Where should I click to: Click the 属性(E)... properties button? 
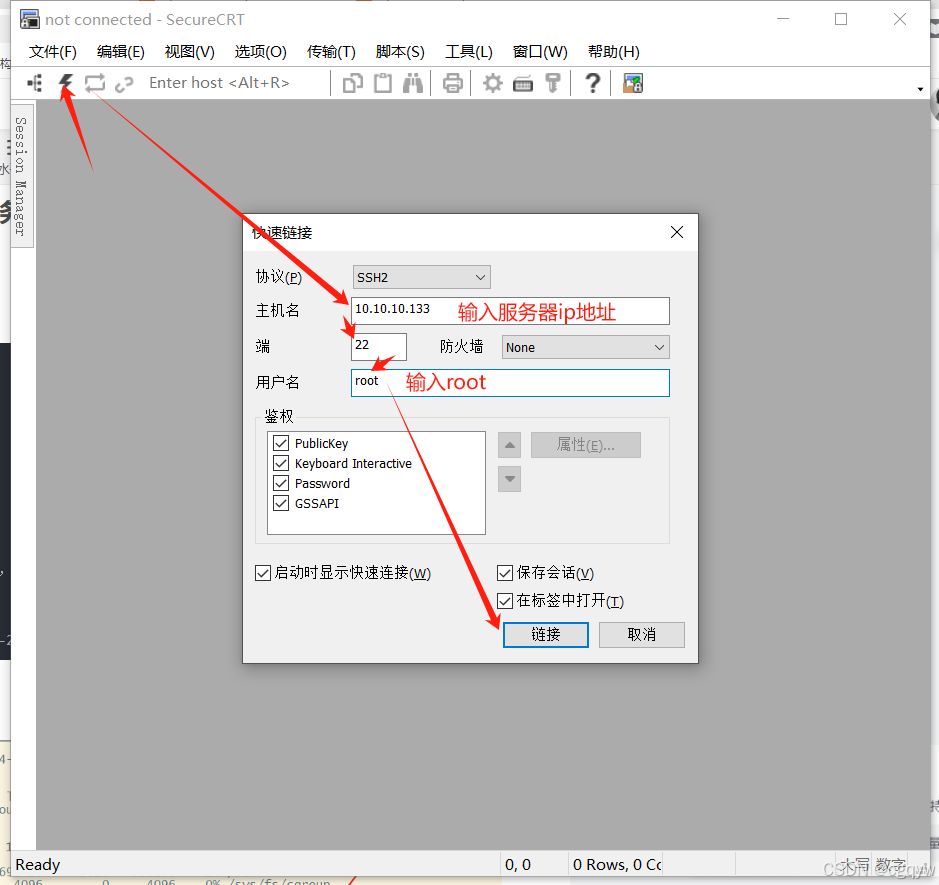tap(586, 445)
